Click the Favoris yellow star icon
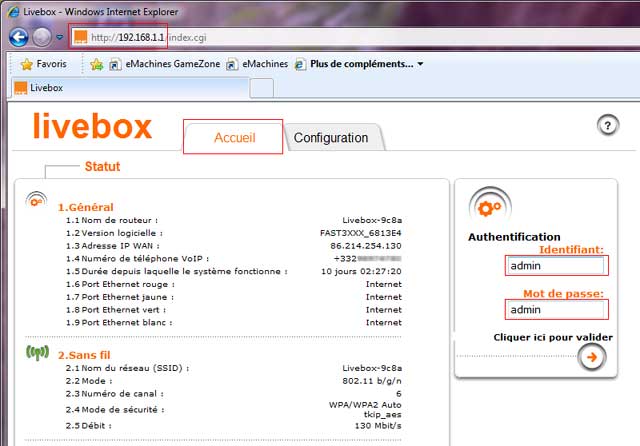640x446 pixels. pyautogui.click(x=27, y=64)
